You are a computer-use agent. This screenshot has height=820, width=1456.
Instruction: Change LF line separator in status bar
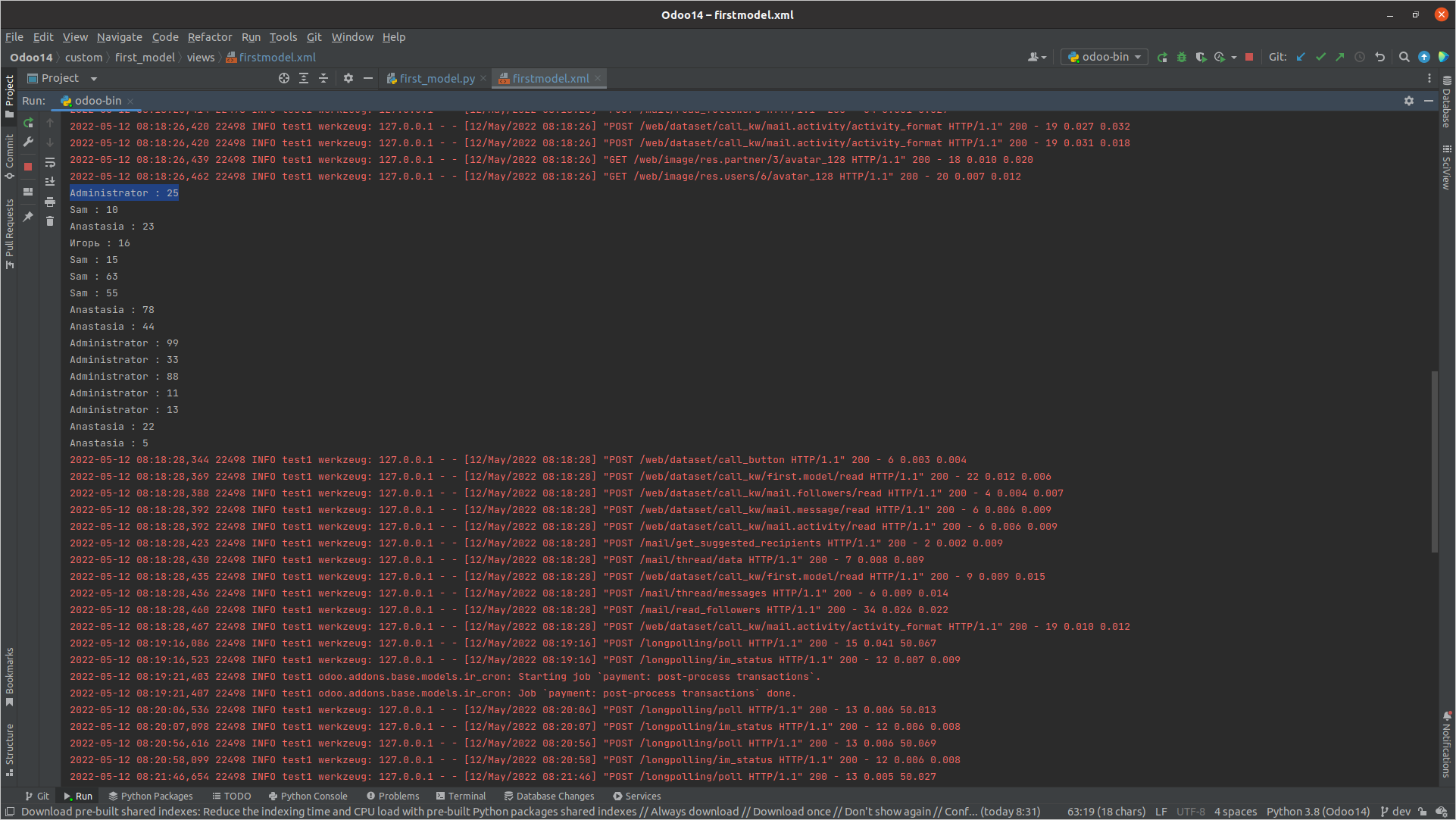[x=1161, y=812]
